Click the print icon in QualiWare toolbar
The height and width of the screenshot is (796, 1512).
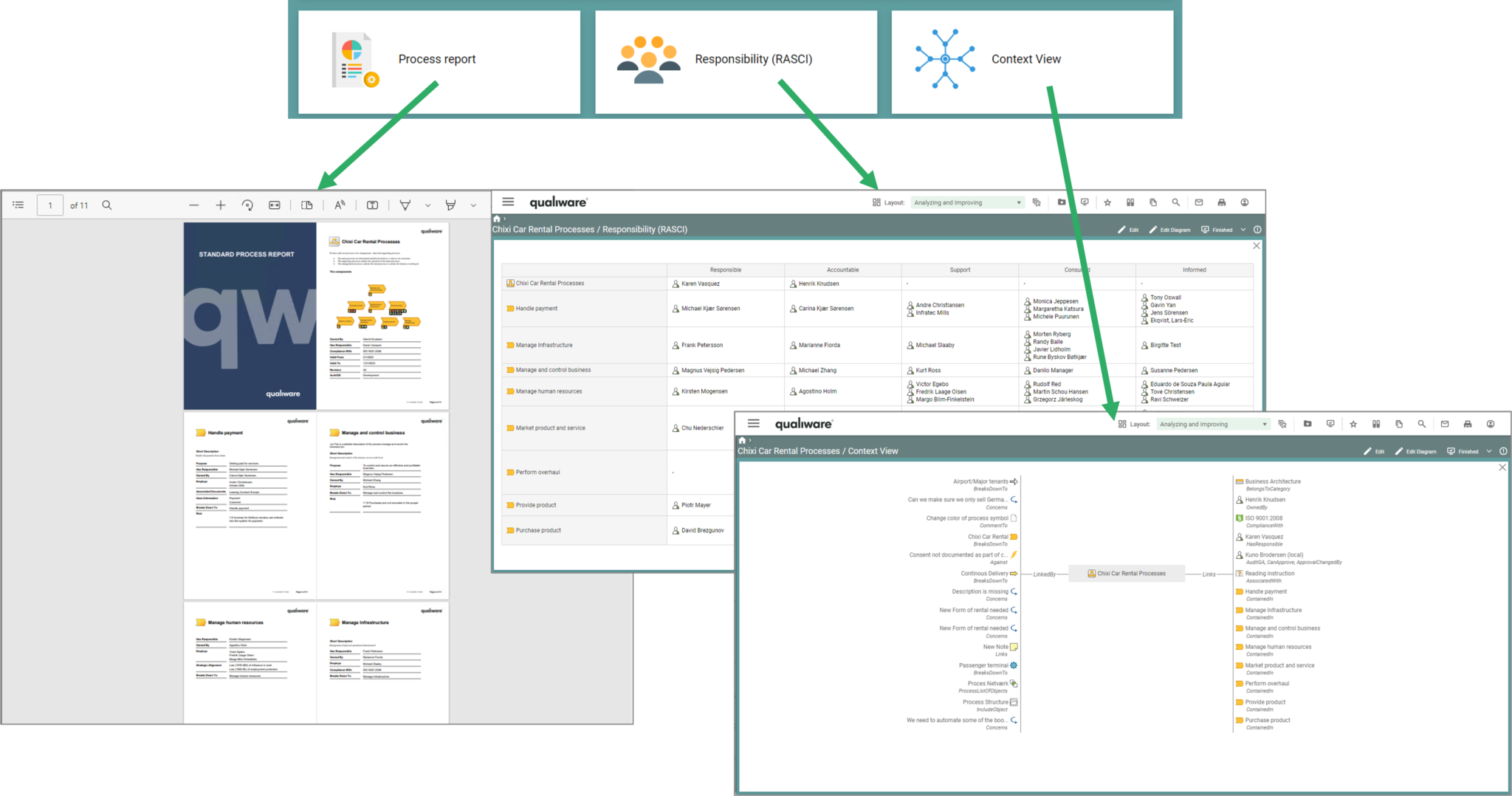pos(1222,202)
